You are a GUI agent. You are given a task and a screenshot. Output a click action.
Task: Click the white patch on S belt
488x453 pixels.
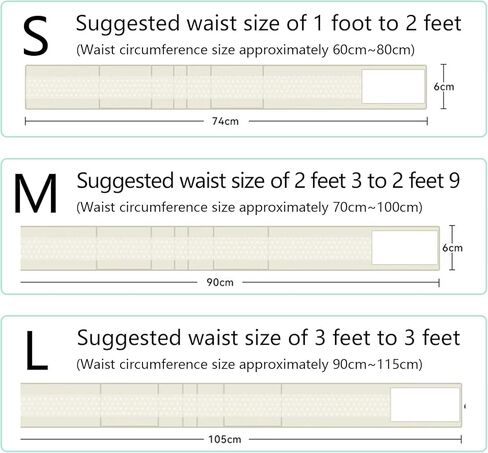point(393,87)
